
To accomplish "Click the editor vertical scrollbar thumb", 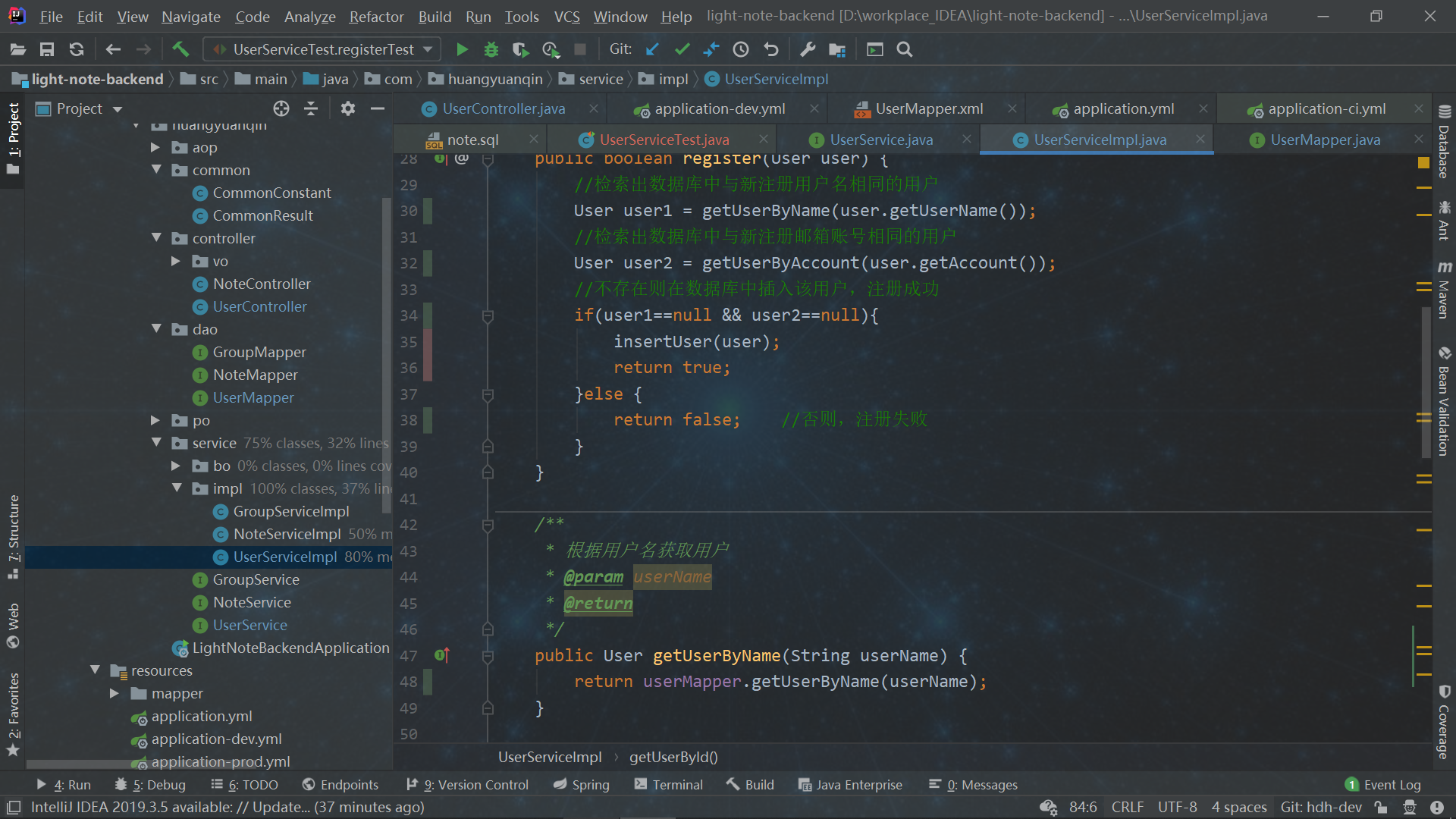I will (1426, 383).
